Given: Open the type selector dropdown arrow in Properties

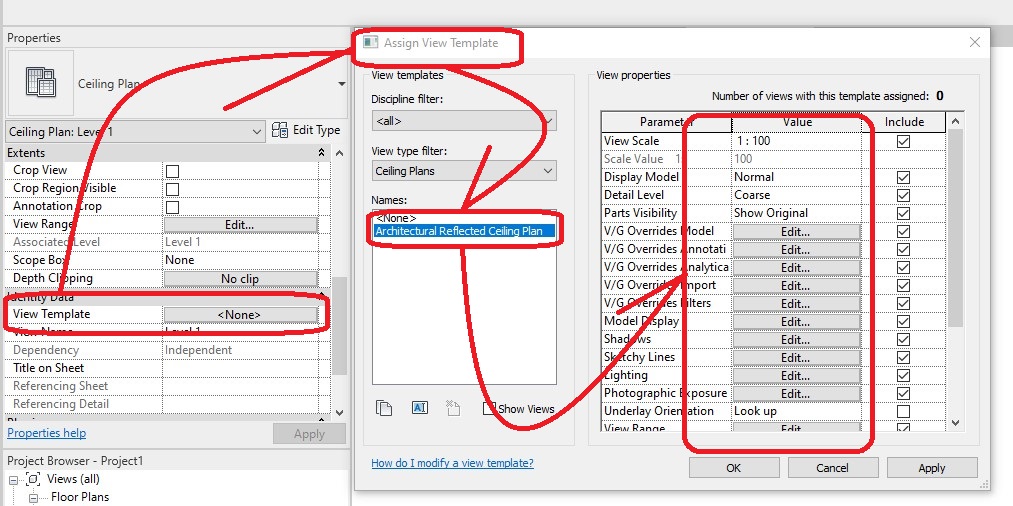Looking at the screenshot, I should (x=341, y=84).
